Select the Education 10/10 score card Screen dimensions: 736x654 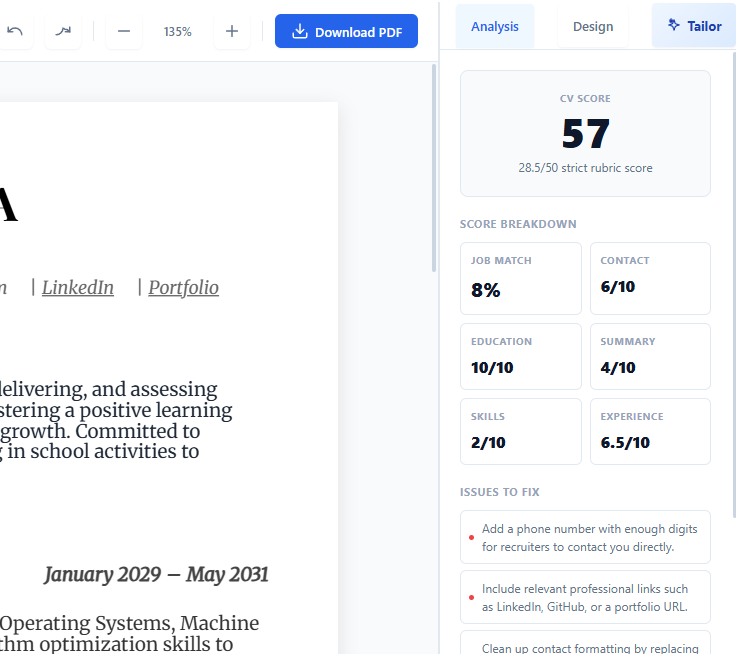pyautogui.click(x=520, y=356)
